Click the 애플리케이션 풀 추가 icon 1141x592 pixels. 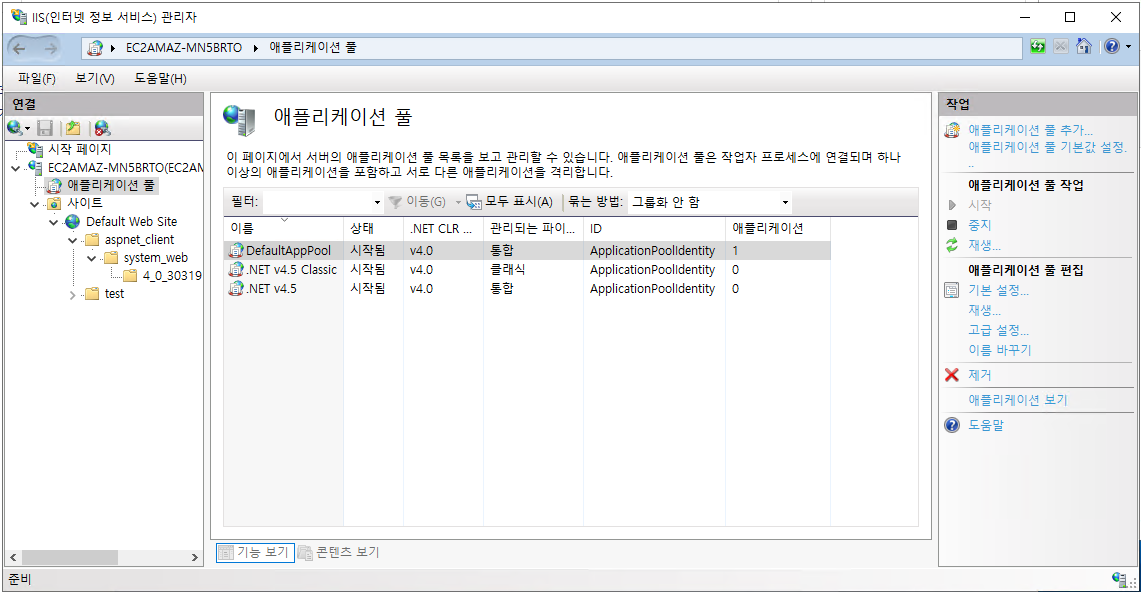[952, 130]
